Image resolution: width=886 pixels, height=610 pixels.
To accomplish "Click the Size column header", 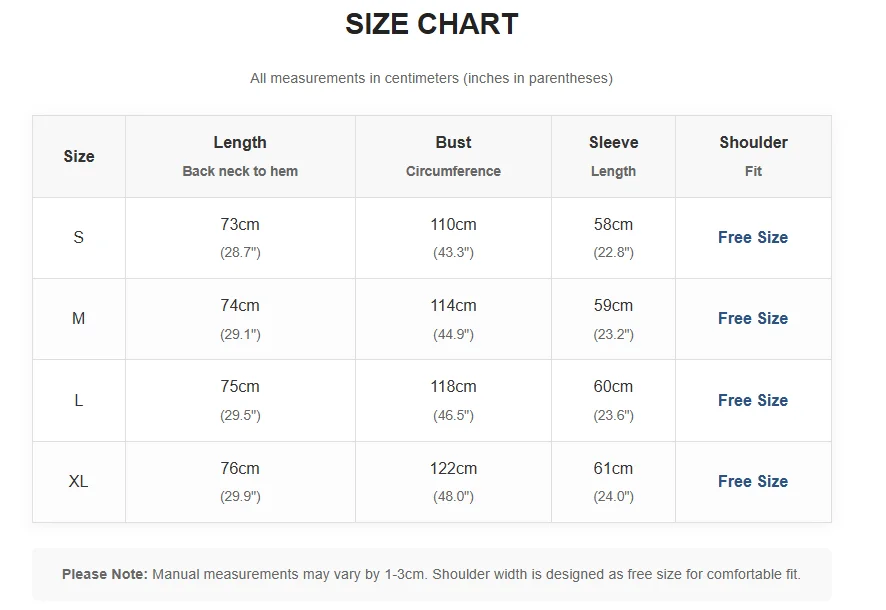I will [x=79, y=157].
